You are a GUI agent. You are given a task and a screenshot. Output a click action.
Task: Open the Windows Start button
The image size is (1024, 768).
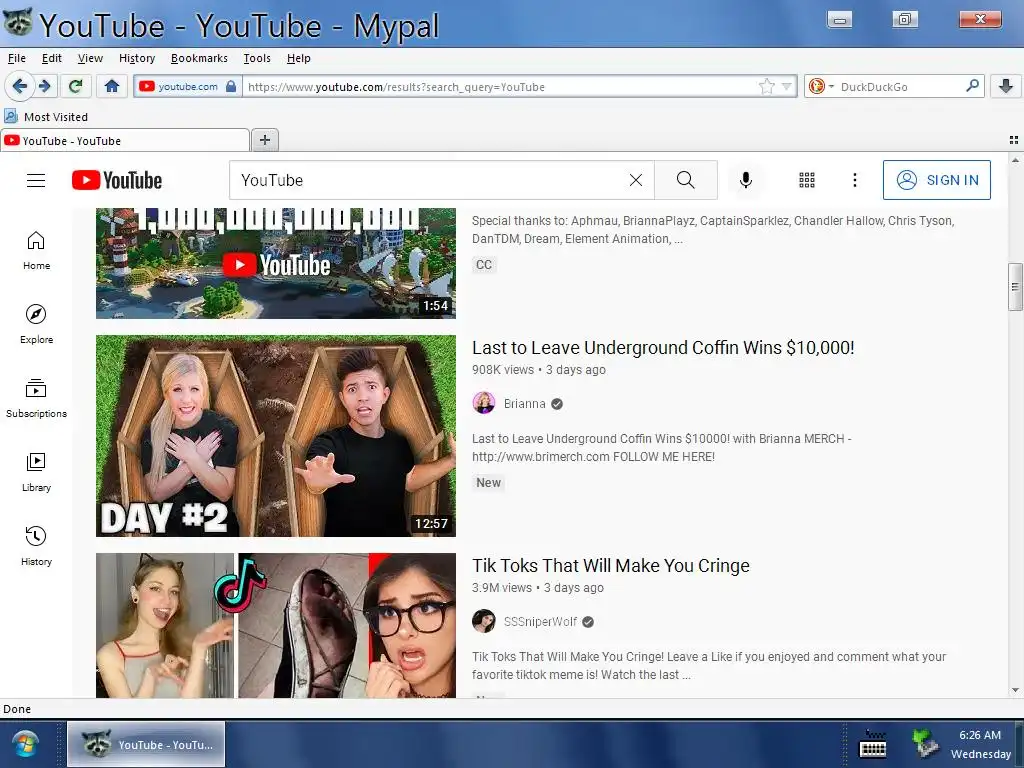[25, 744]
